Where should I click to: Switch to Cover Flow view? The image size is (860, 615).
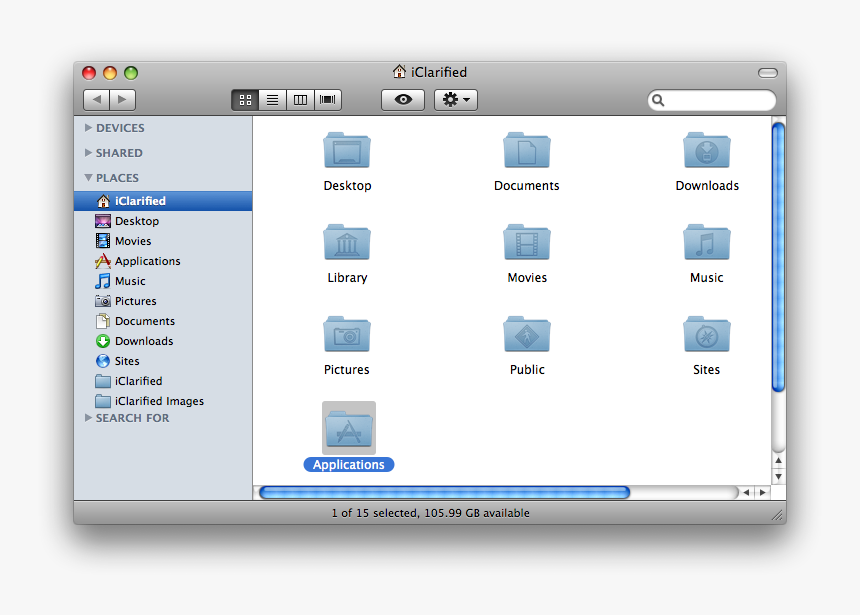coord(328,100)
